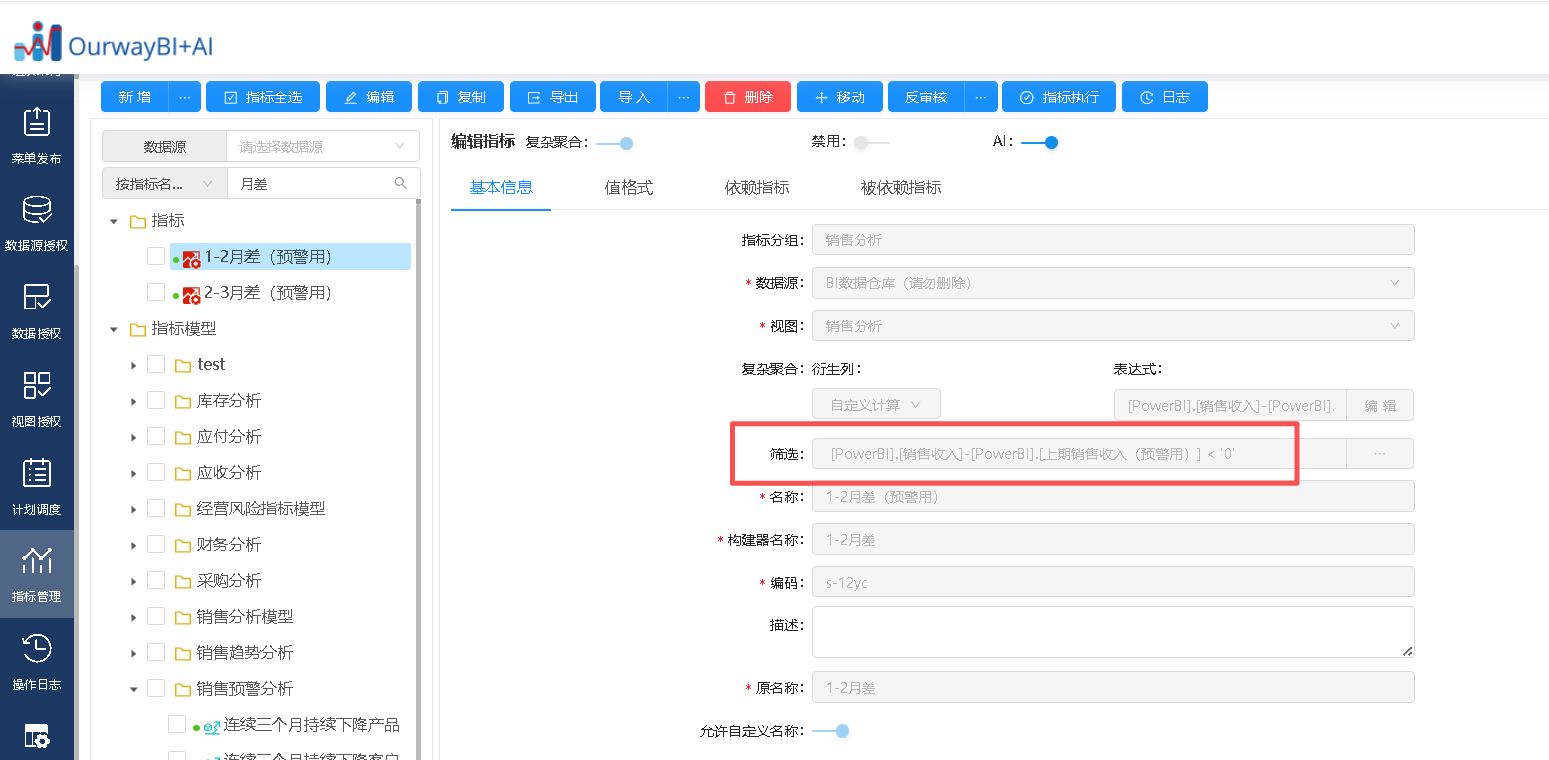Click the red 删除 trash button
Image resolution: width=1549 pixels, height=760 pixels.
pyautogui.click(x=748, y=97)
